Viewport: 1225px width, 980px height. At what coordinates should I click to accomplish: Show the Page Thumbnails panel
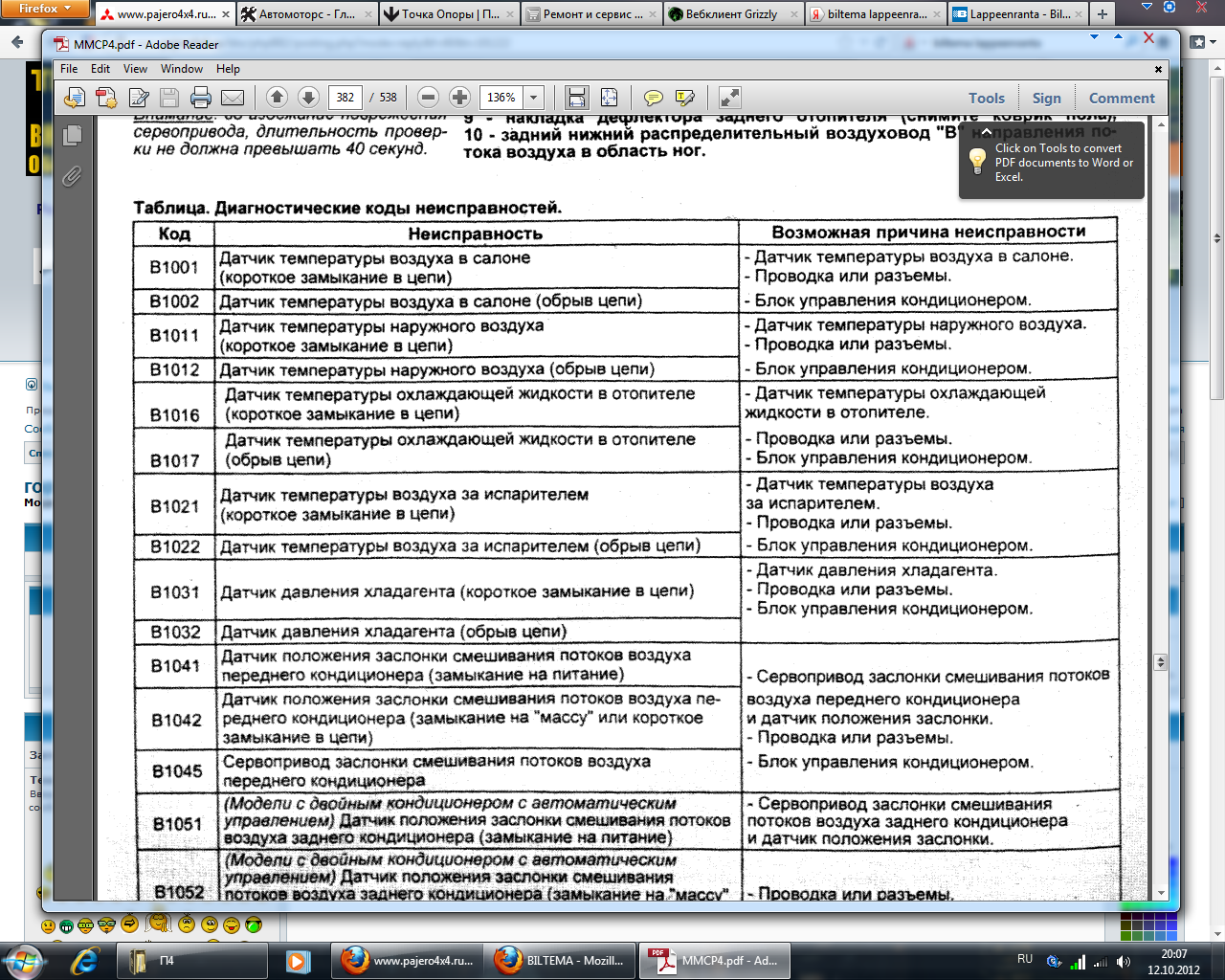[72, 136]
